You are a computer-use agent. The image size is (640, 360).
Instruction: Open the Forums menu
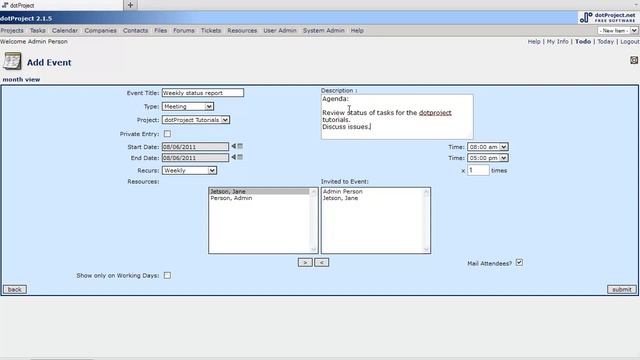[x=184, y=31]
